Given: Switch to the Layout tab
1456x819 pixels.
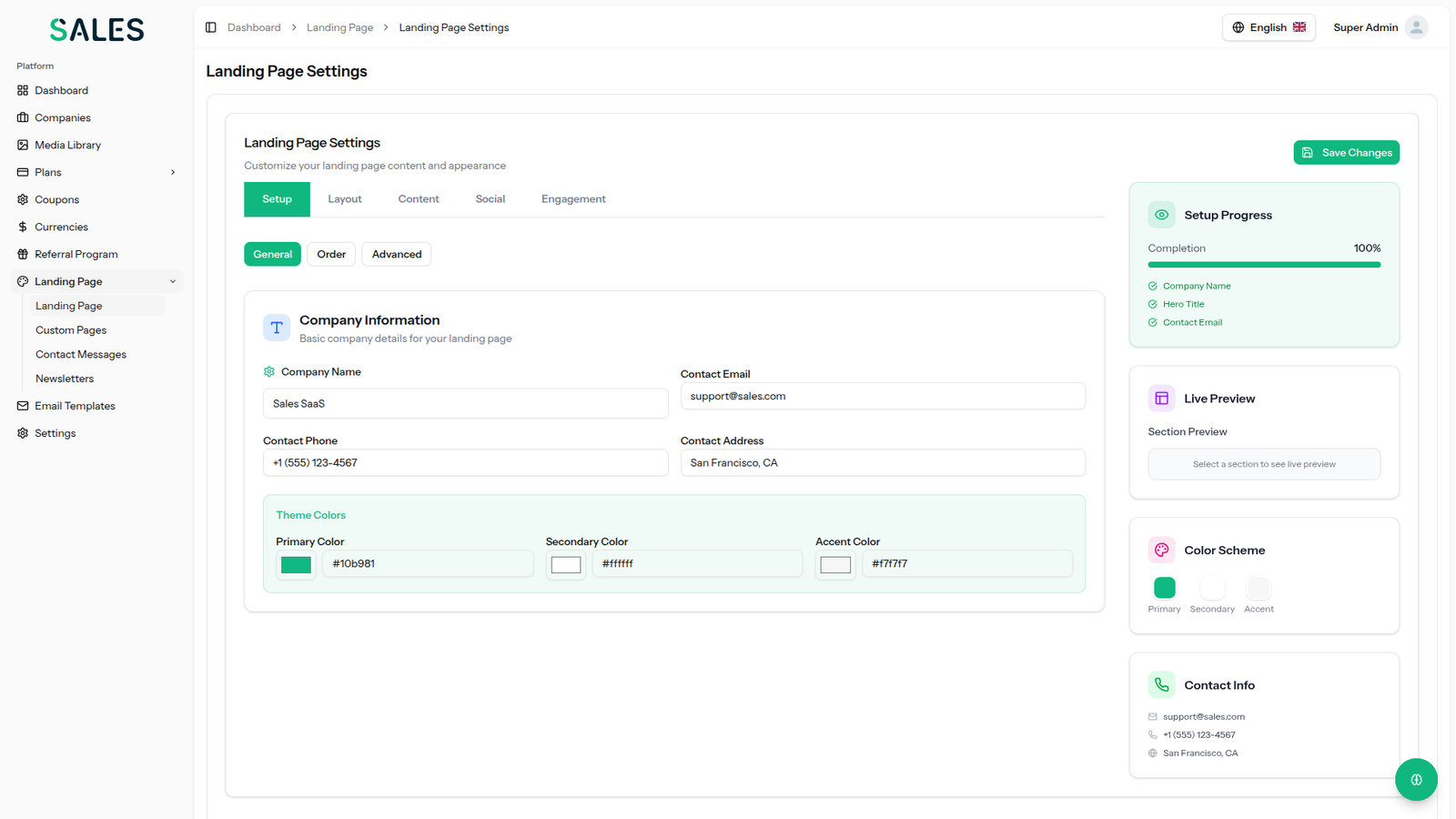Looking at the screenshot, I should (x=345, y=199).
